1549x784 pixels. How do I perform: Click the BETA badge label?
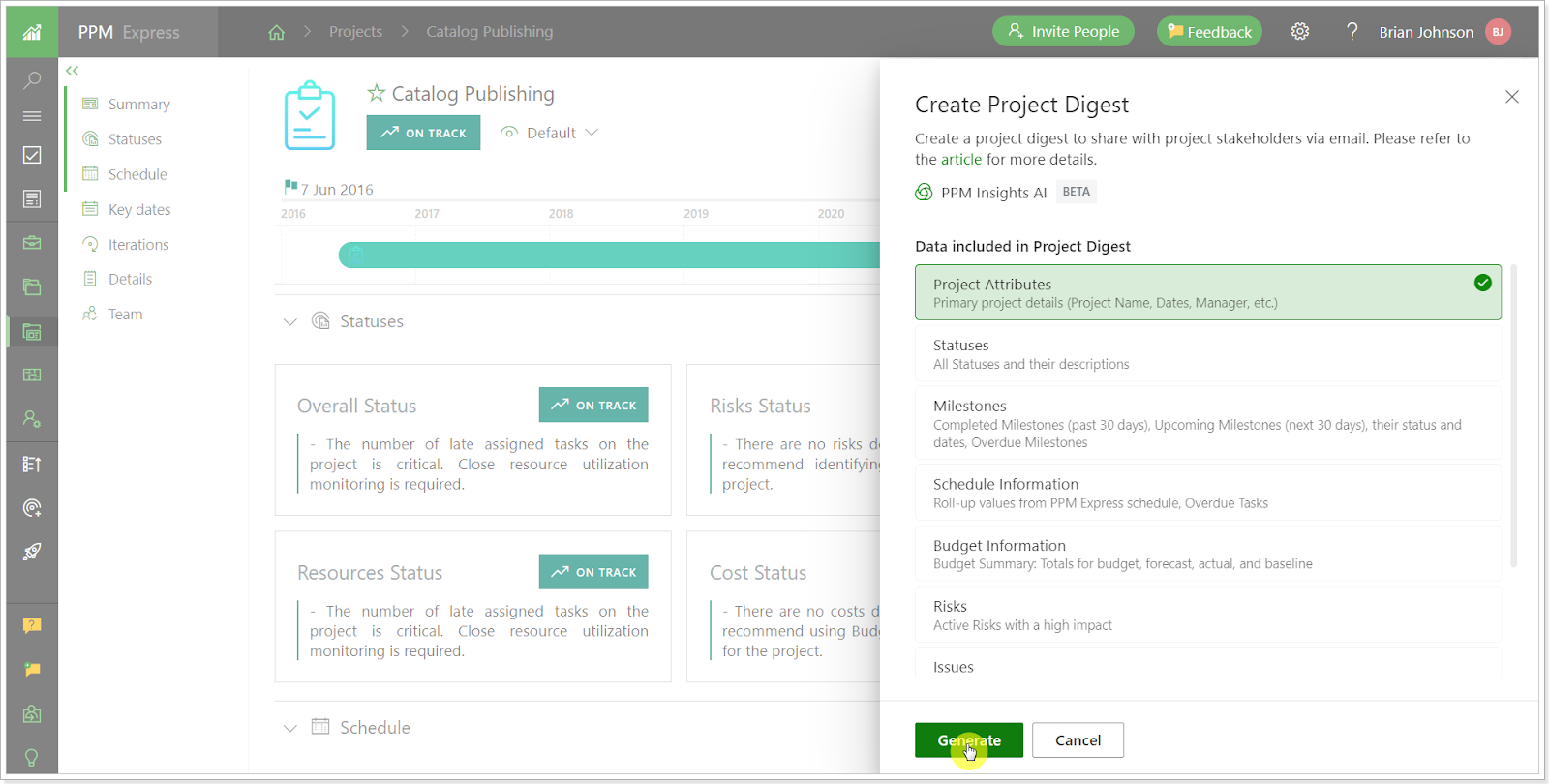[1076, 192]
